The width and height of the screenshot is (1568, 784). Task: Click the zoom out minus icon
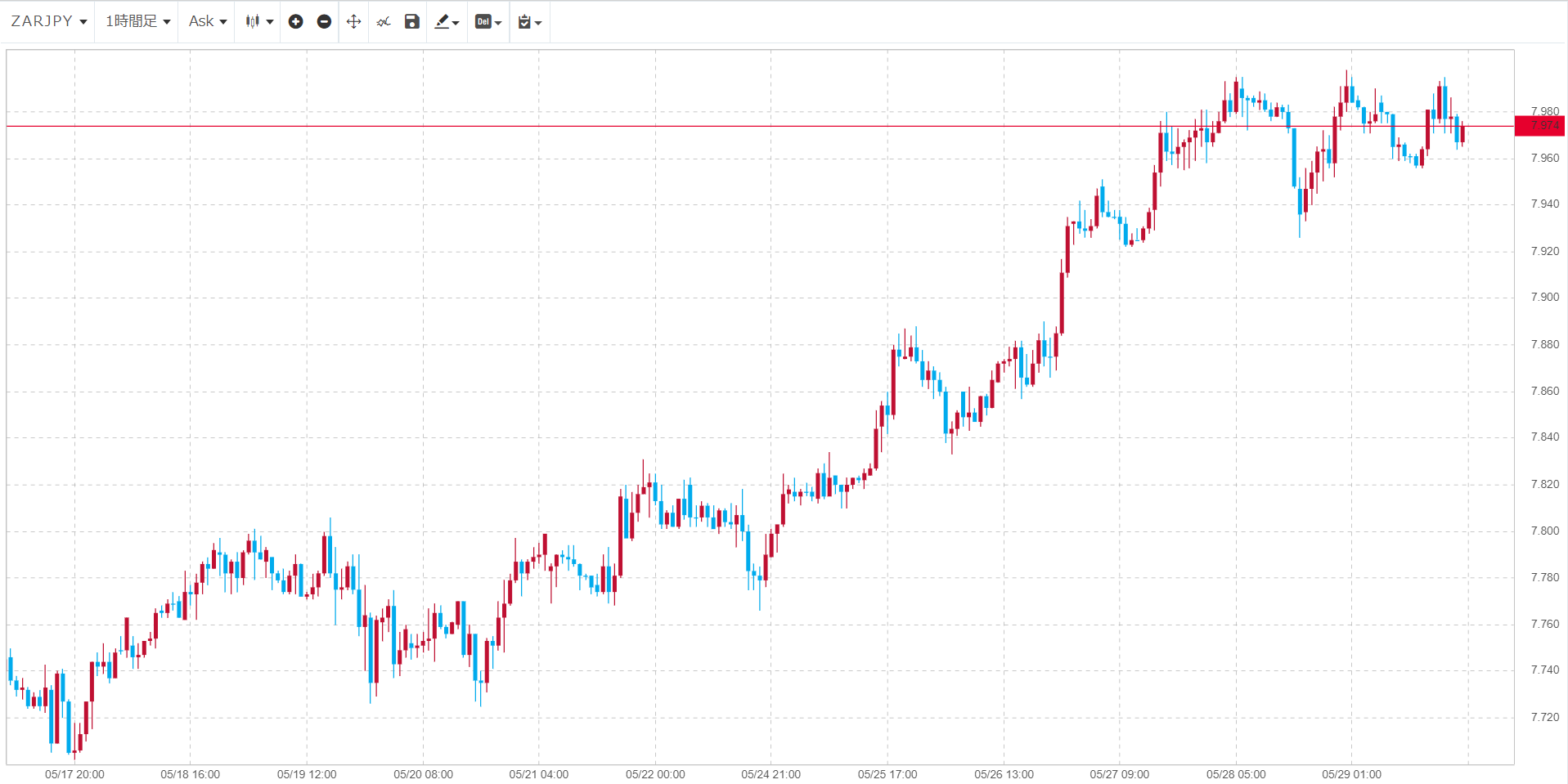click(324, 21)
